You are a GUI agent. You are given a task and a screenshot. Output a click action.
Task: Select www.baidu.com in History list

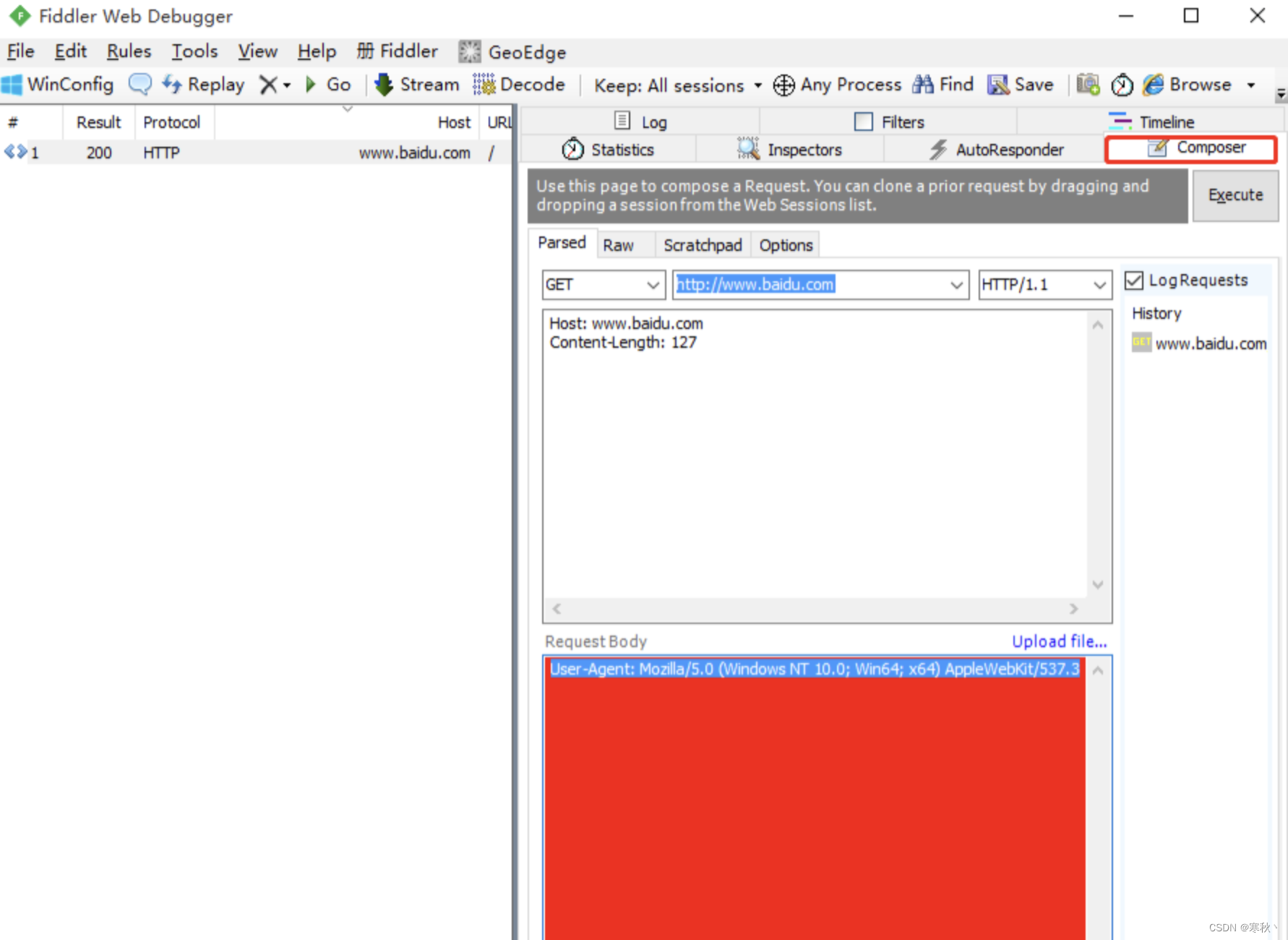click(x=1199, y=343)
